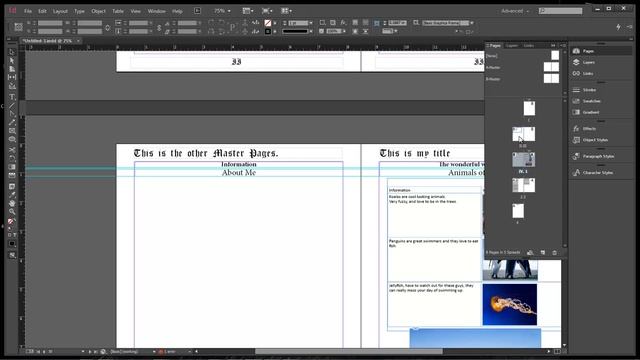Select the Hand tool
Screen dimensions: 640x360
click(x=12, y=203)
